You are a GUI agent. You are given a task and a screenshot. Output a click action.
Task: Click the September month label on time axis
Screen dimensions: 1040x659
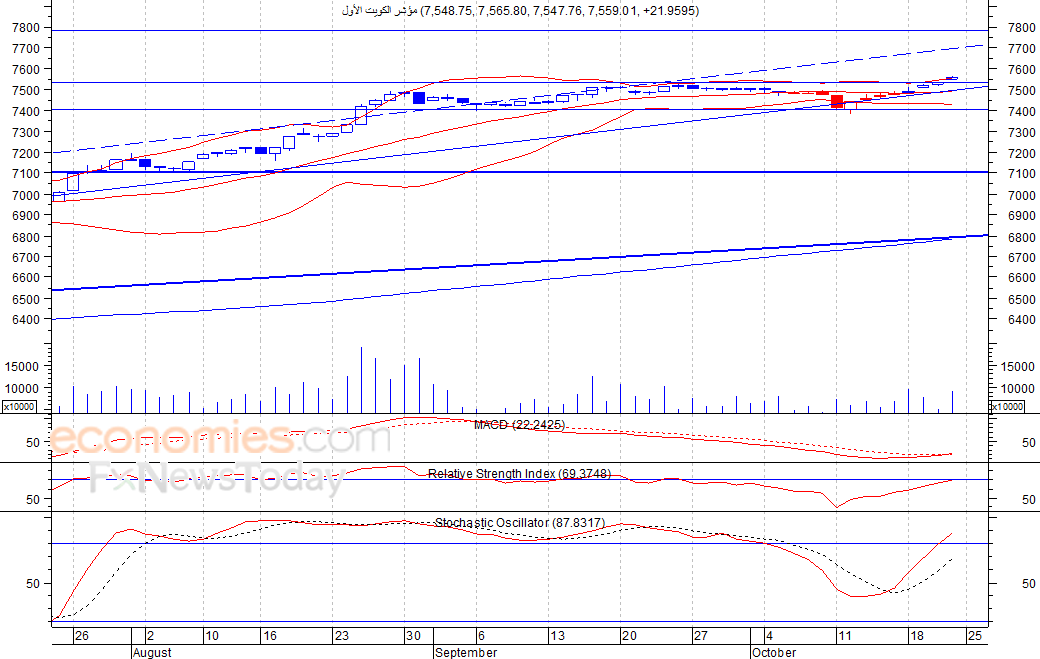click(466, 652)
